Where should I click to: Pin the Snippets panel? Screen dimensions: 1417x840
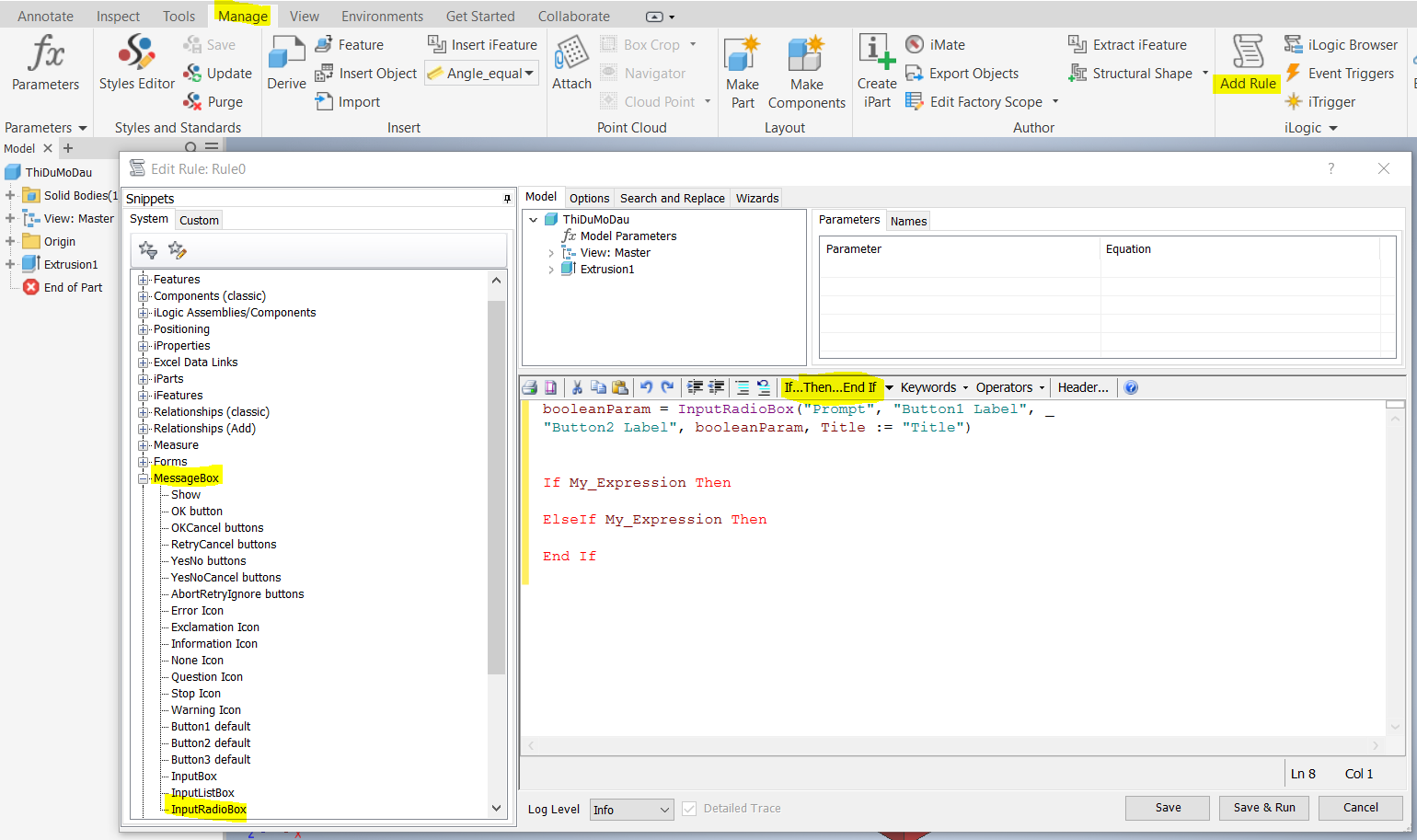507,199
